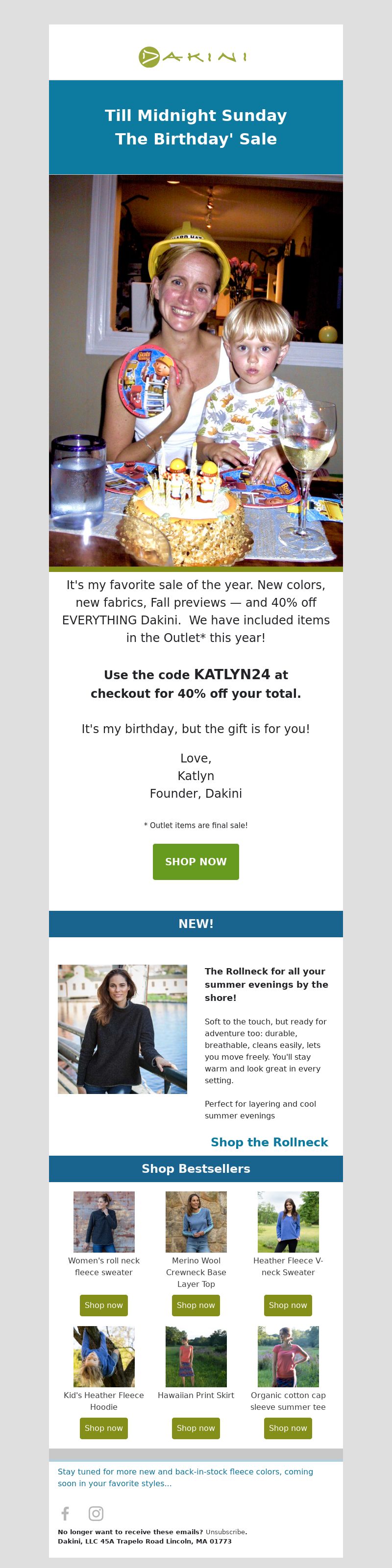Open the Facebook icon in footer
The image size is (392, 1568).
click(65, 1513)
